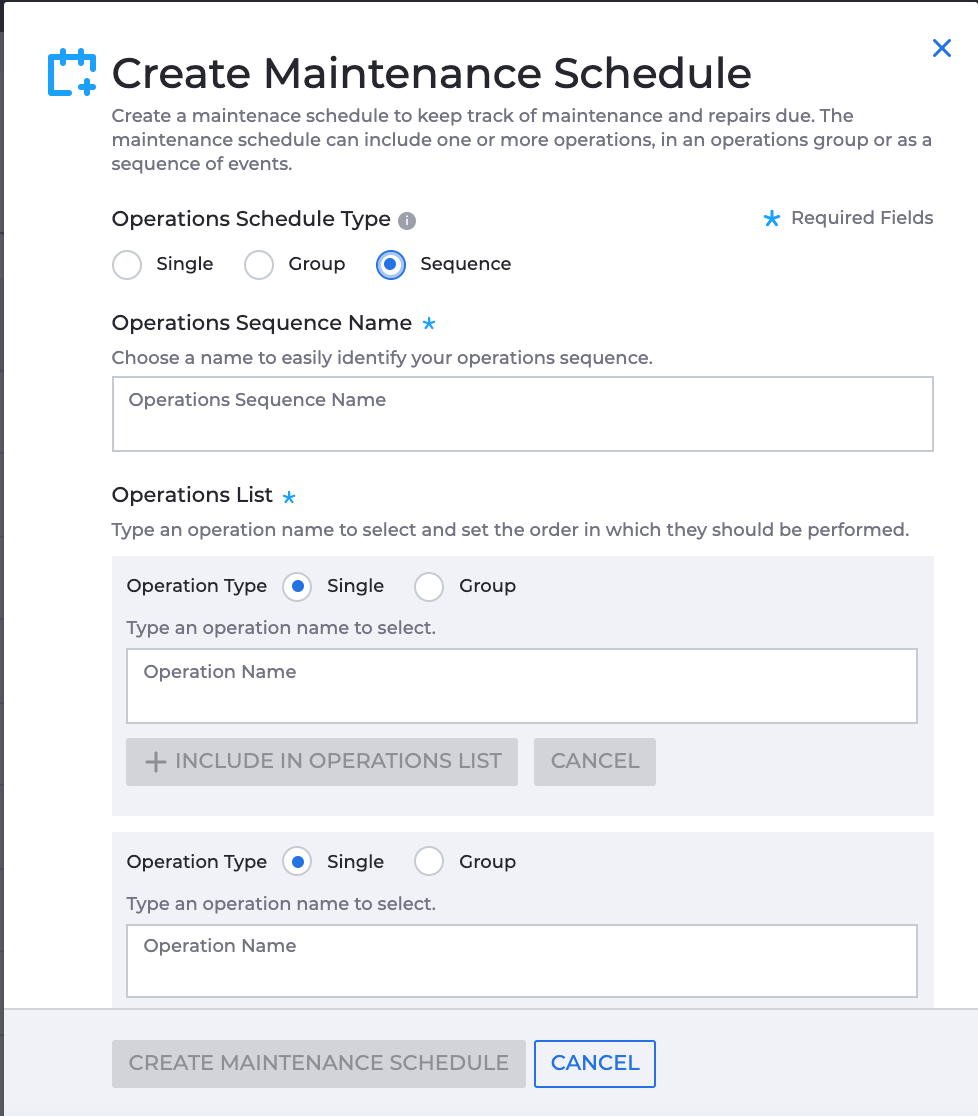Viewport: 978px width, 1116px height.
Task: Click the second Operation Name field
Action: point(522,961)
